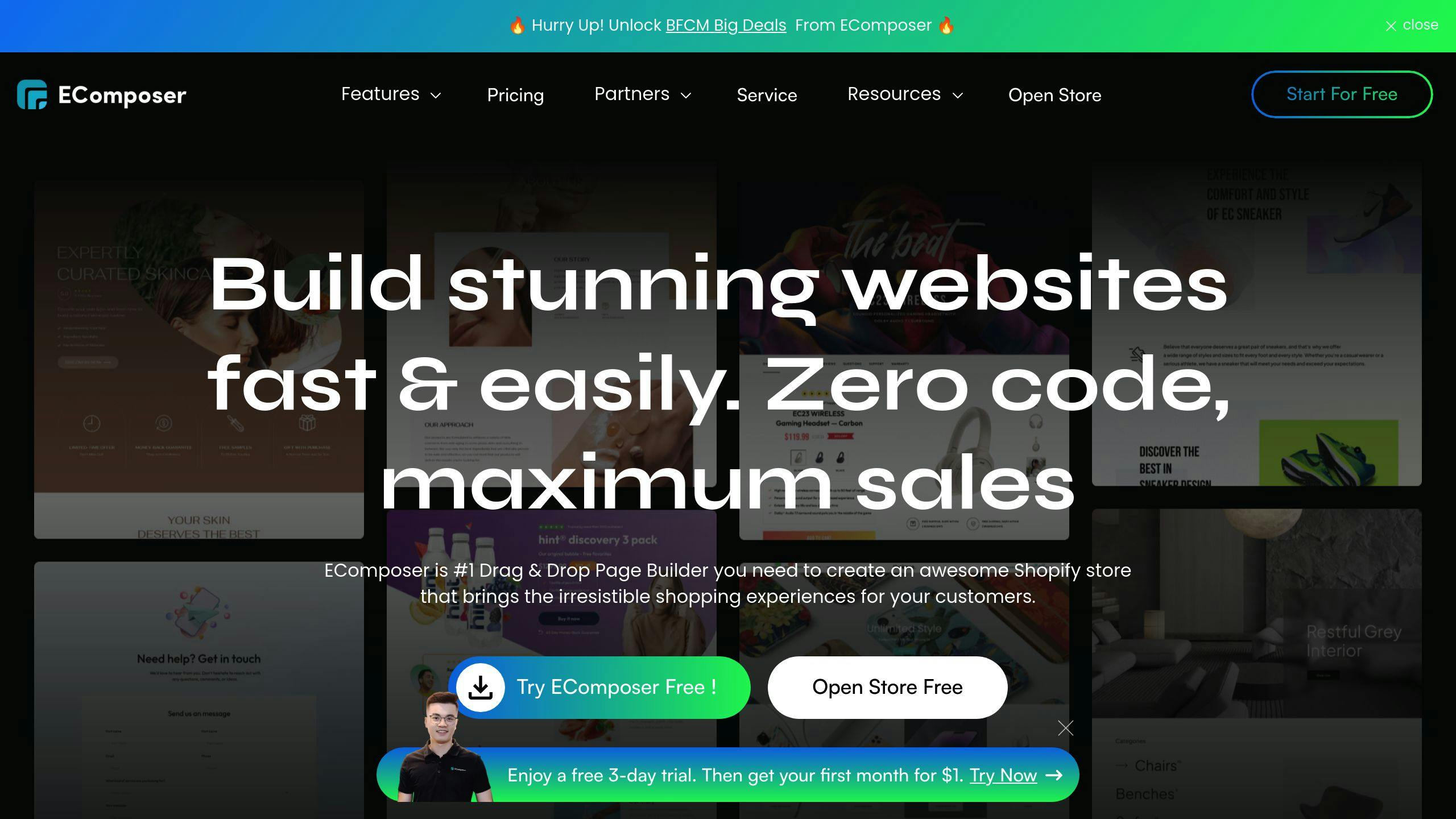Click the download arrow icon on Try EComposer button
Screen dimensions: 1456x819
480,687
